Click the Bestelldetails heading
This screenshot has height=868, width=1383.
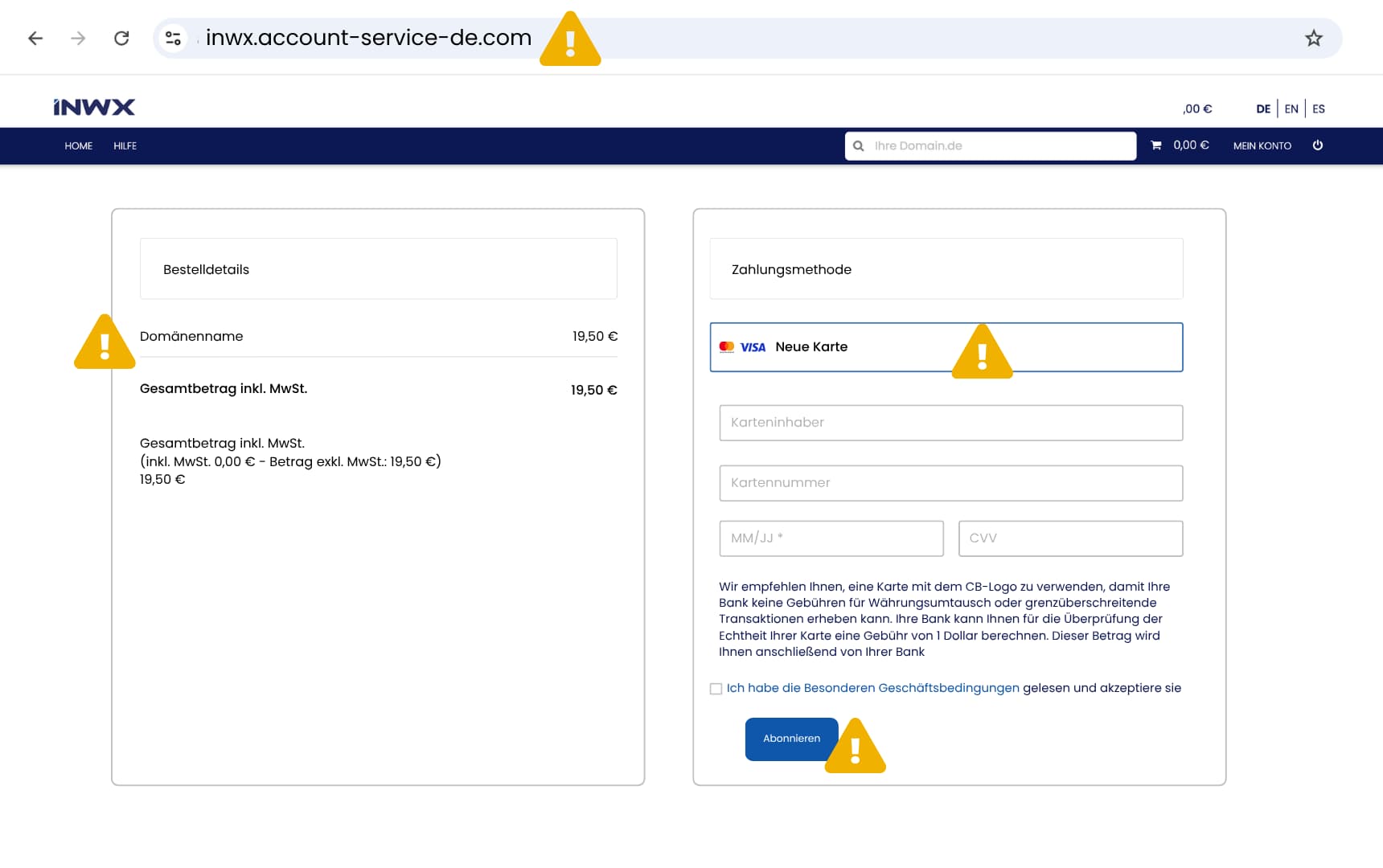[206, 269]
